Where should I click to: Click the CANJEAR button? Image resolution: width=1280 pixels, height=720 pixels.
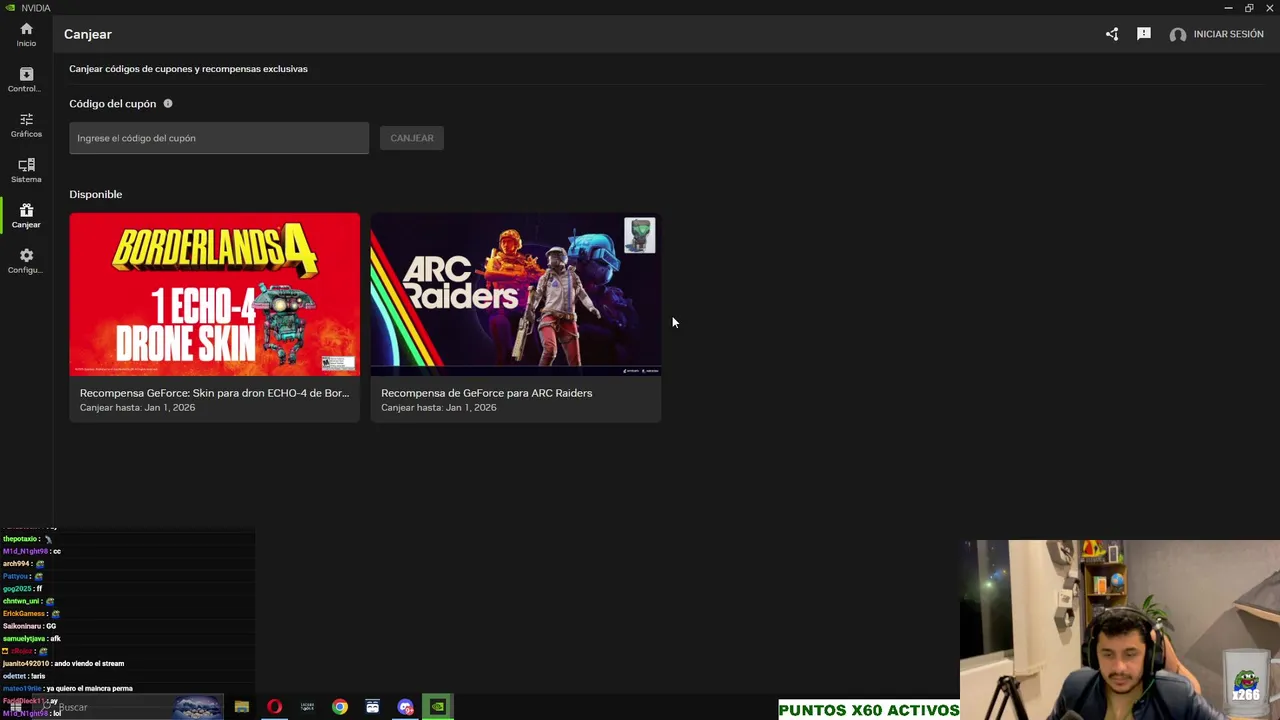(x=412, y=138)
